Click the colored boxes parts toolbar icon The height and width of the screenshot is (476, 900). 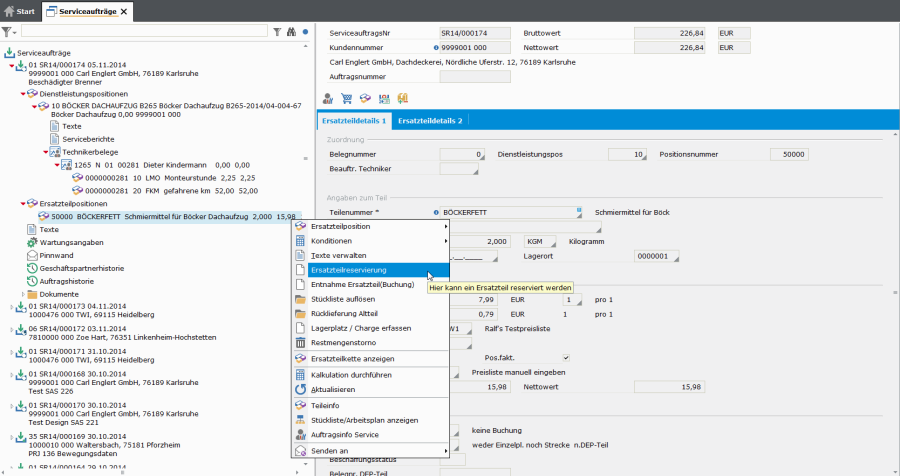coord(366,99)
